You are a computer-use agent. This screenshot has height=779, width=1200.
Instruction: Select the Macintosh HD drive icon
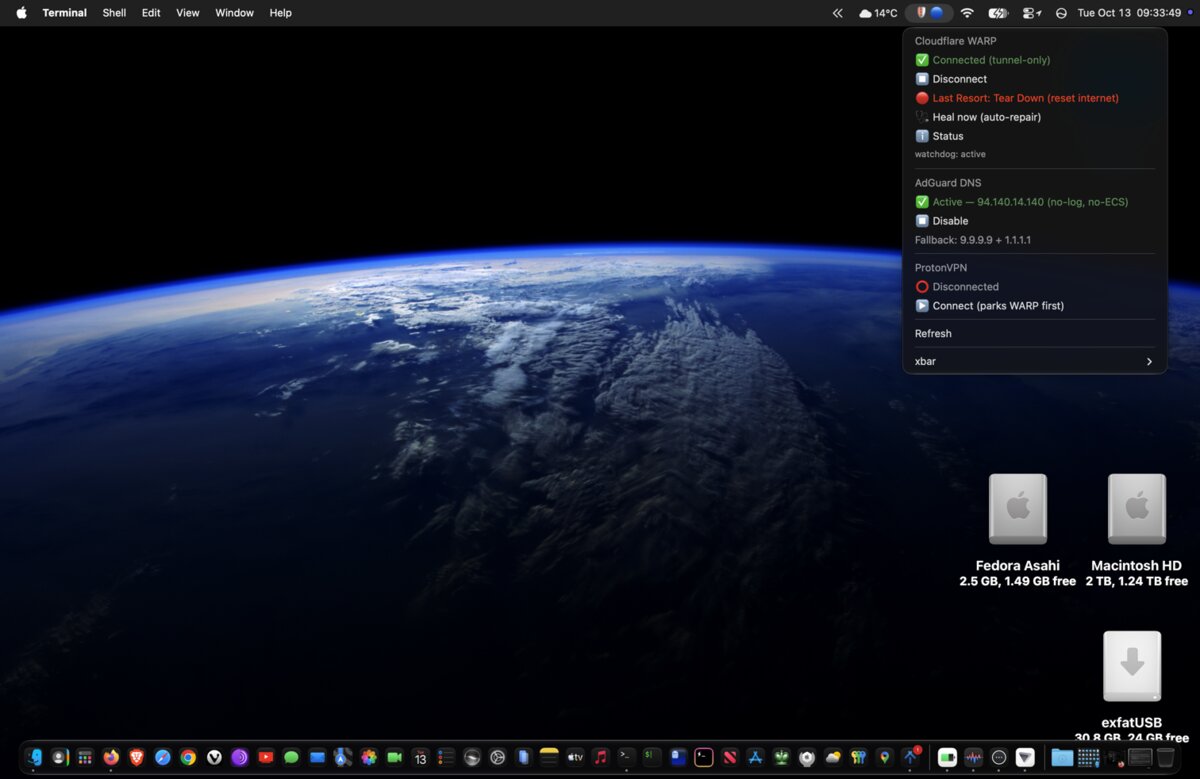tap(1137, 510)
